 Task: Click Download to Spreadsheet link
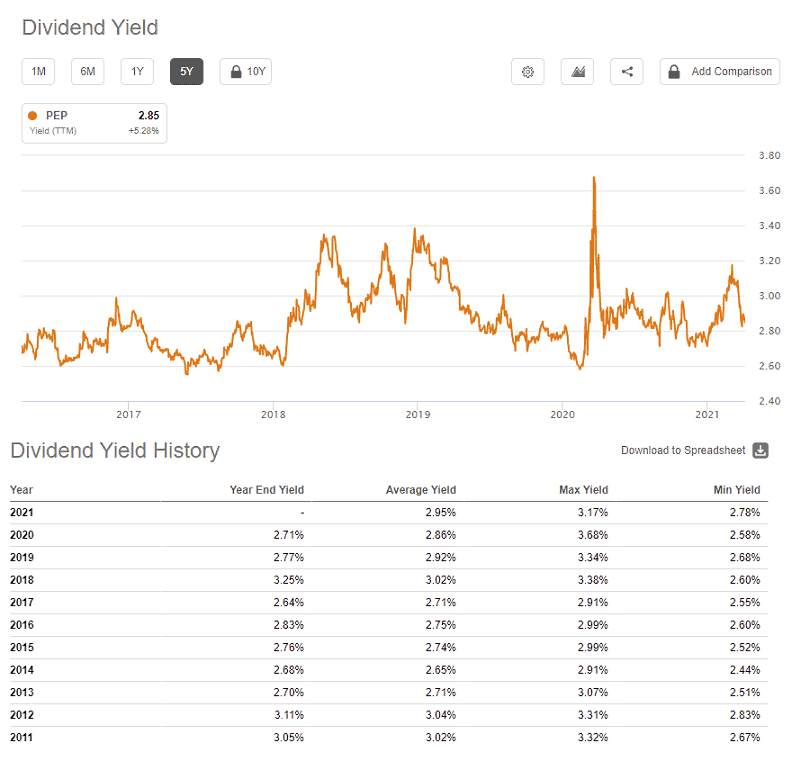683,450
